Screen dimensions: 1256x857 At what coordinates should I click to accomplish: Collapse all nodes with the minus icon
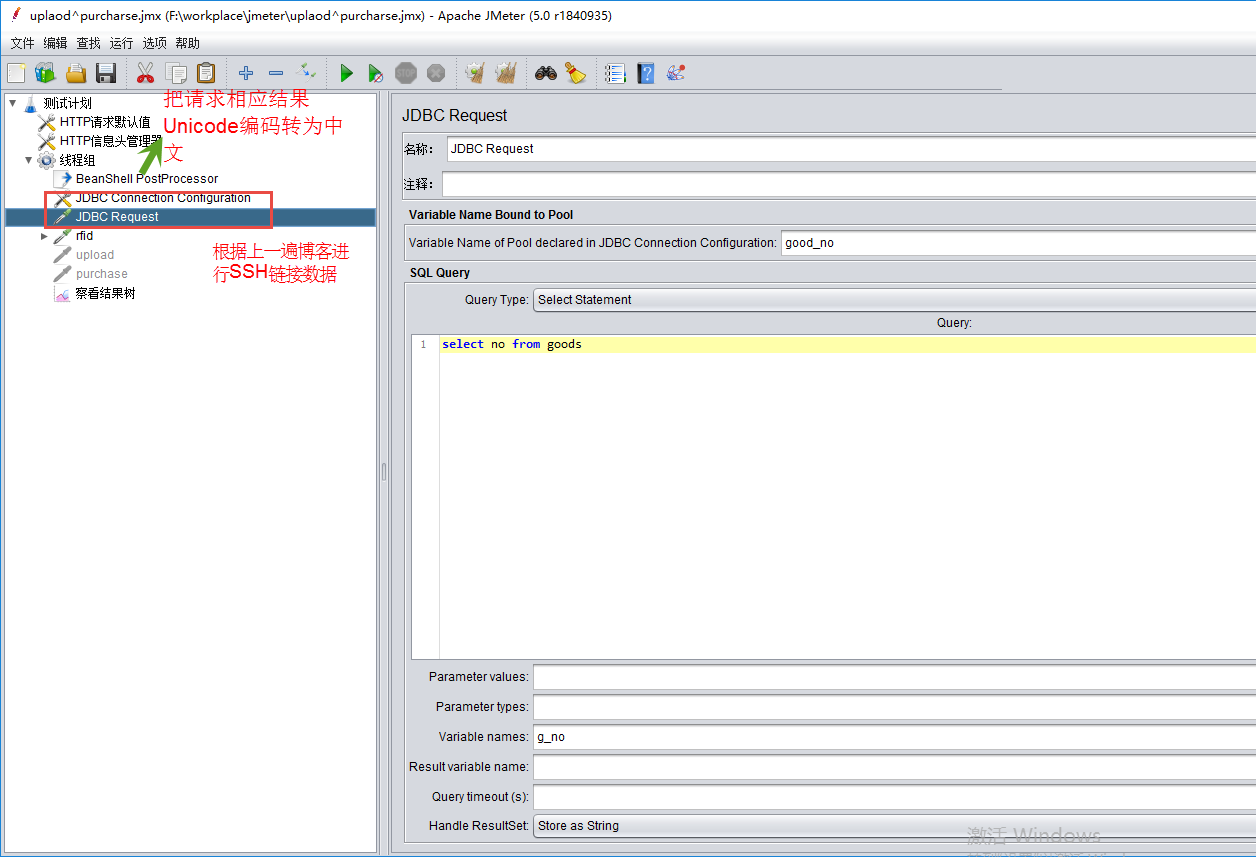276,73
